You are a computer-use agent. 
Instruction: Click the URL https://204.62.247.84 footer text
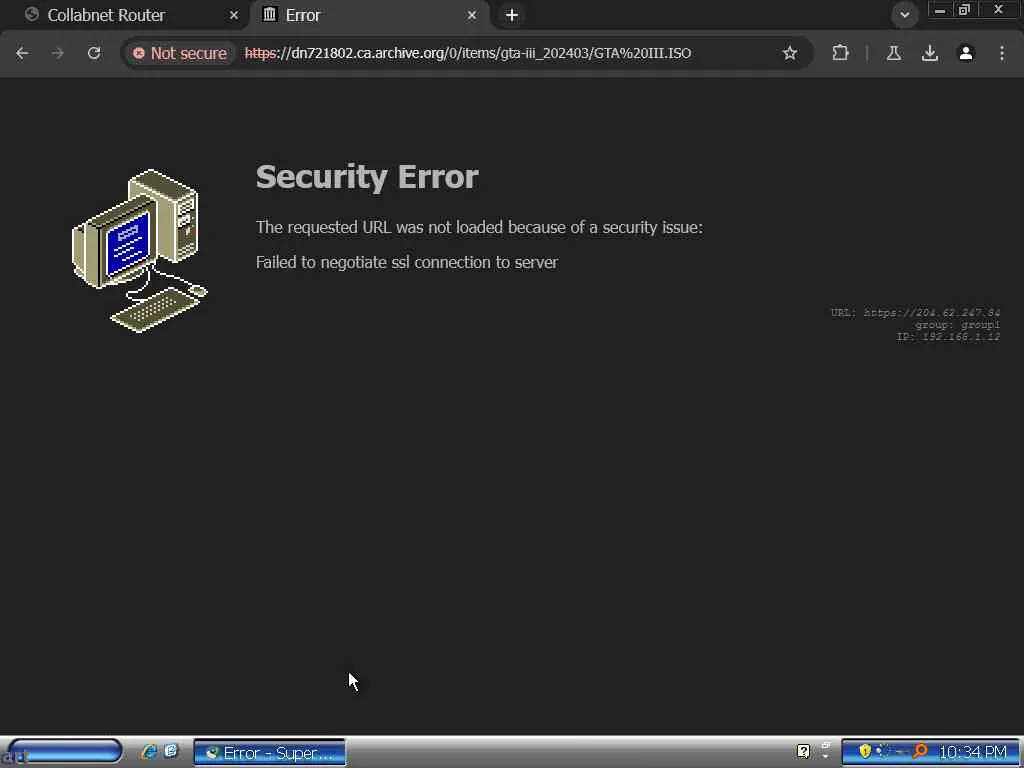coord(915,313)
